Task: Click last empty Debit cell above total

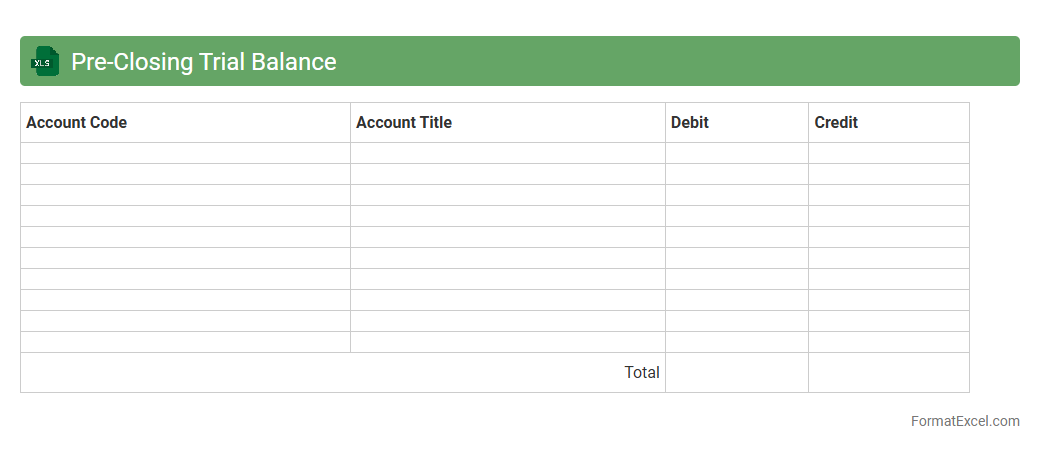Action: click(736, 342)
